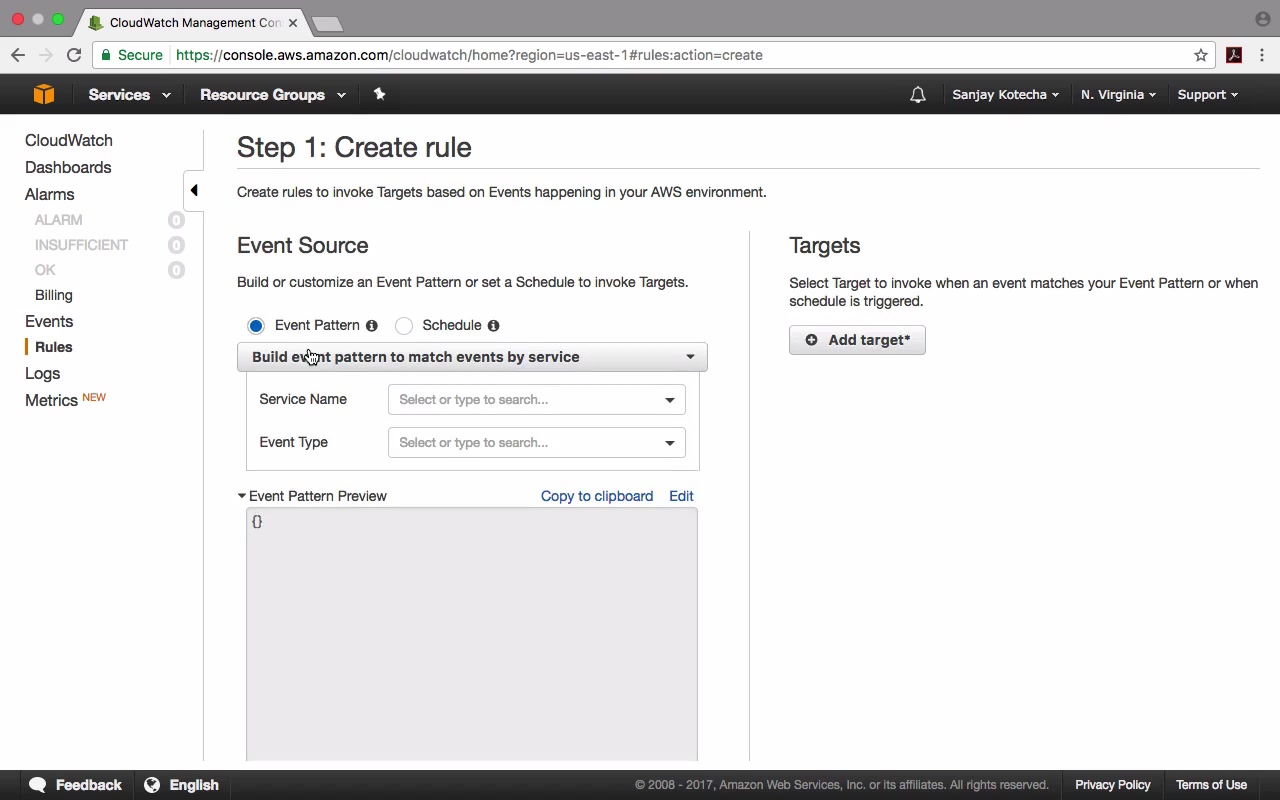
Task: Reload the page in the browser
Action: [x=74, y=55]
